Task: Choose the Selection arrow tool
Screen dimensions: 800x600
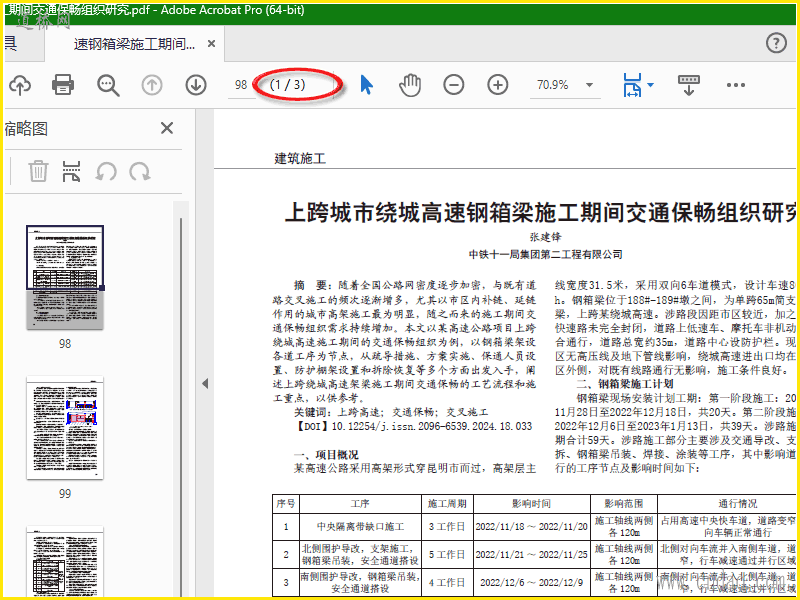Action: click(x=366, y=85)
